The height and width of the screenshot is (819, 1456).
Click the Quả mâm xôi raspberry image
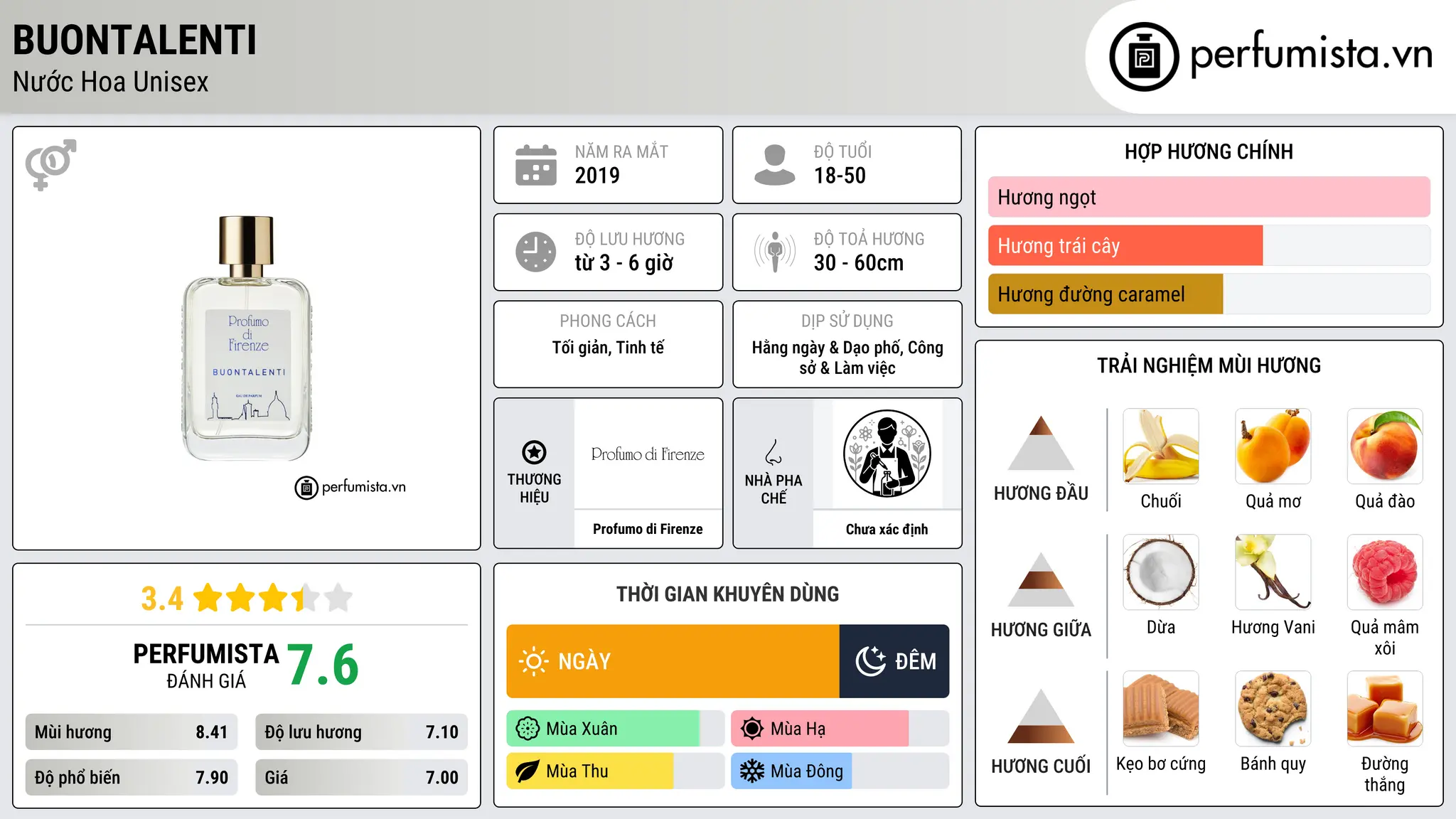1385,572
